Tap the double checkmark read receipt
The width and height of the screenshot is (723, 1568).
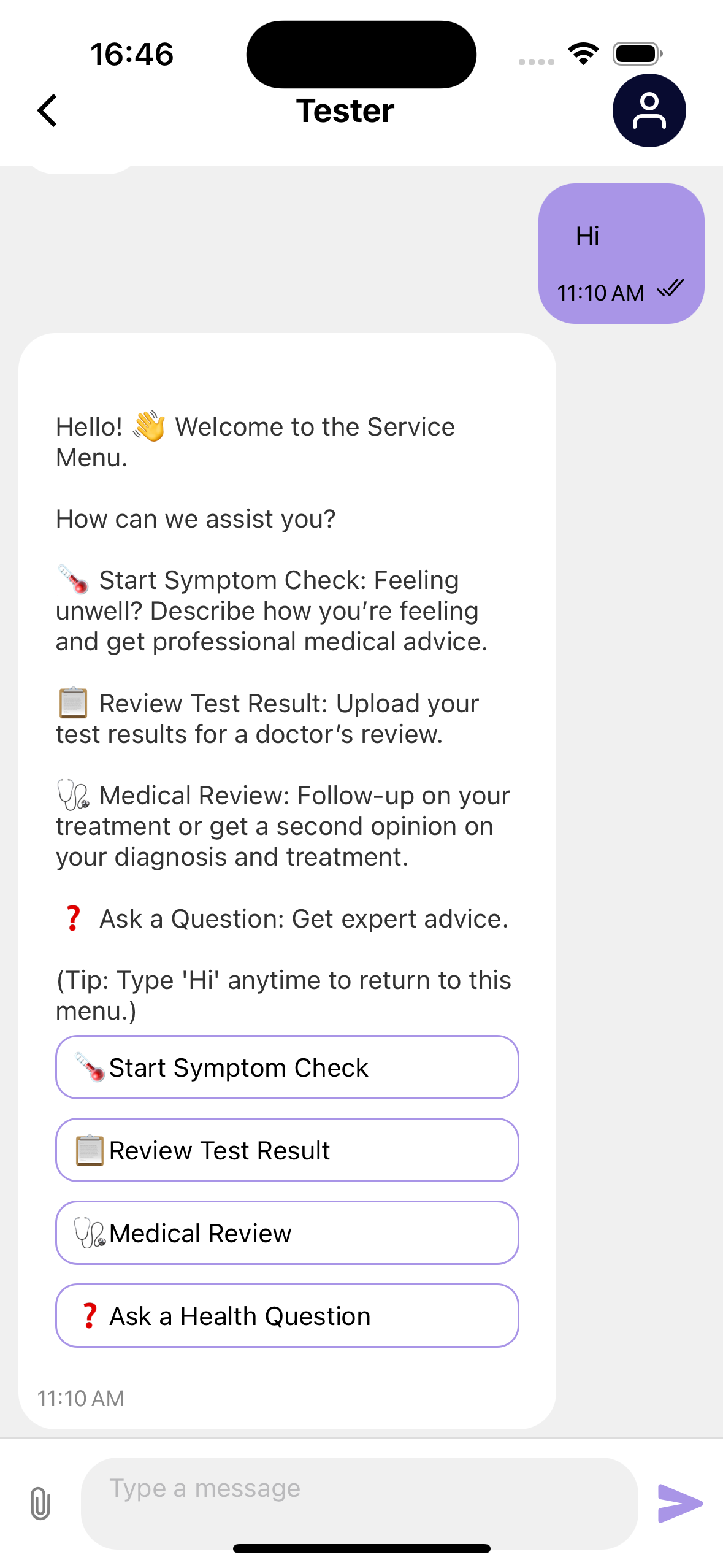click(x=670, y=288)
